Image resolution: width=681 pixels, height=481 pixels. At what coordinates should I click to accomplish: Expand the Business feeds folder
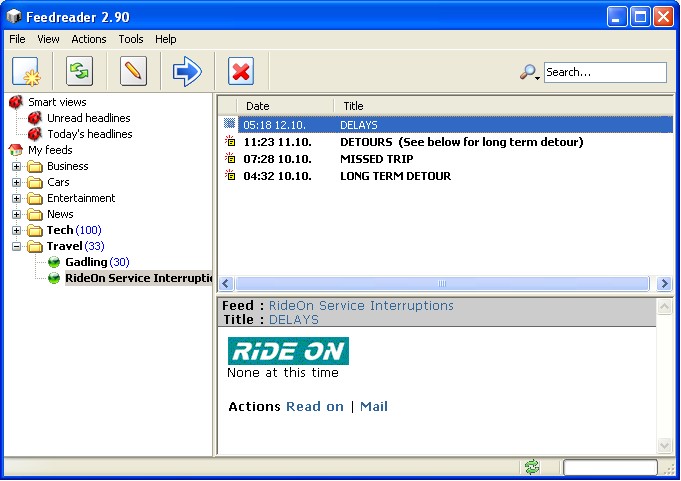click(17, 166)
